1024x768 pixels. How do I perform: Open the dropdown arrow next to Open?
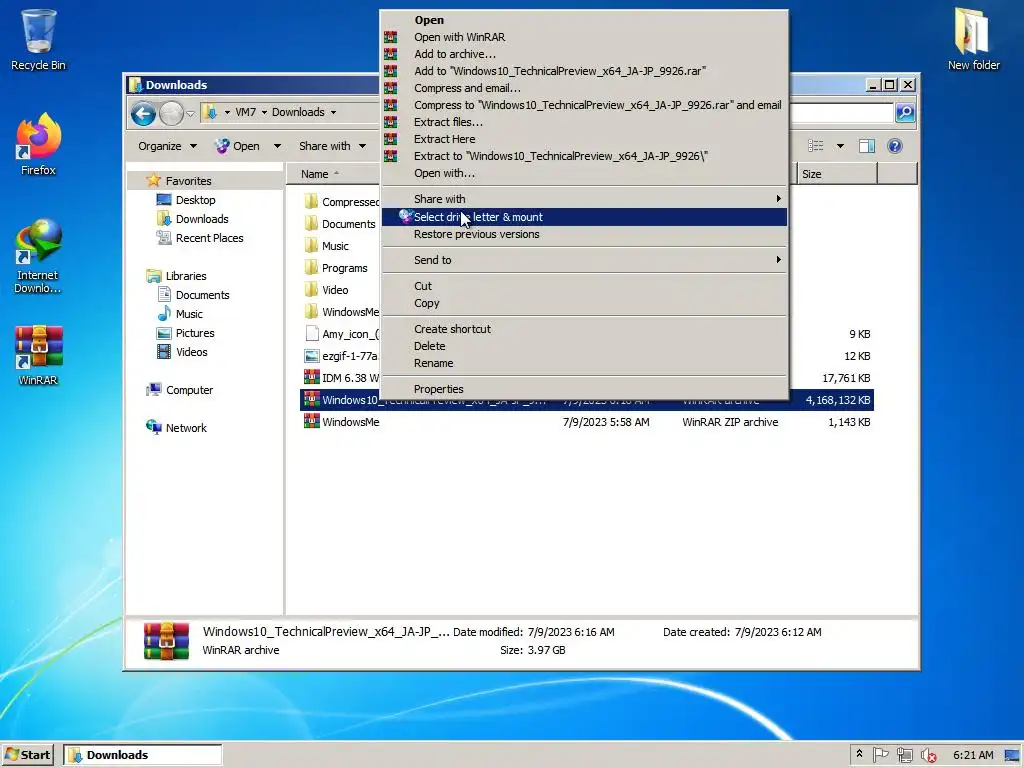[x=277, y=146]
